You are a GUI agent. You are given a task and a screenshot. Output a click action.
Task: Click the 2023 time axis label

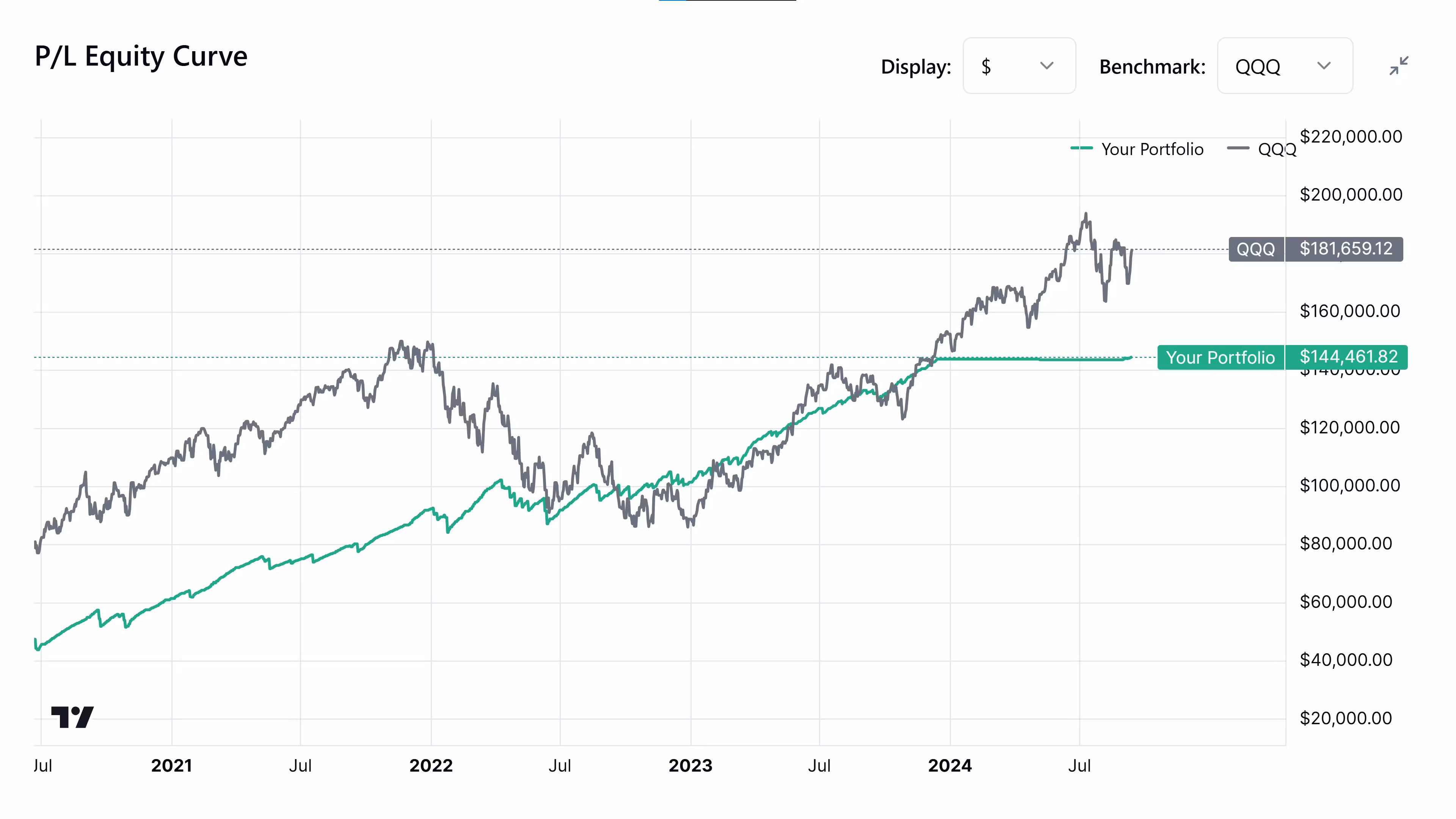tap(690, 766)
